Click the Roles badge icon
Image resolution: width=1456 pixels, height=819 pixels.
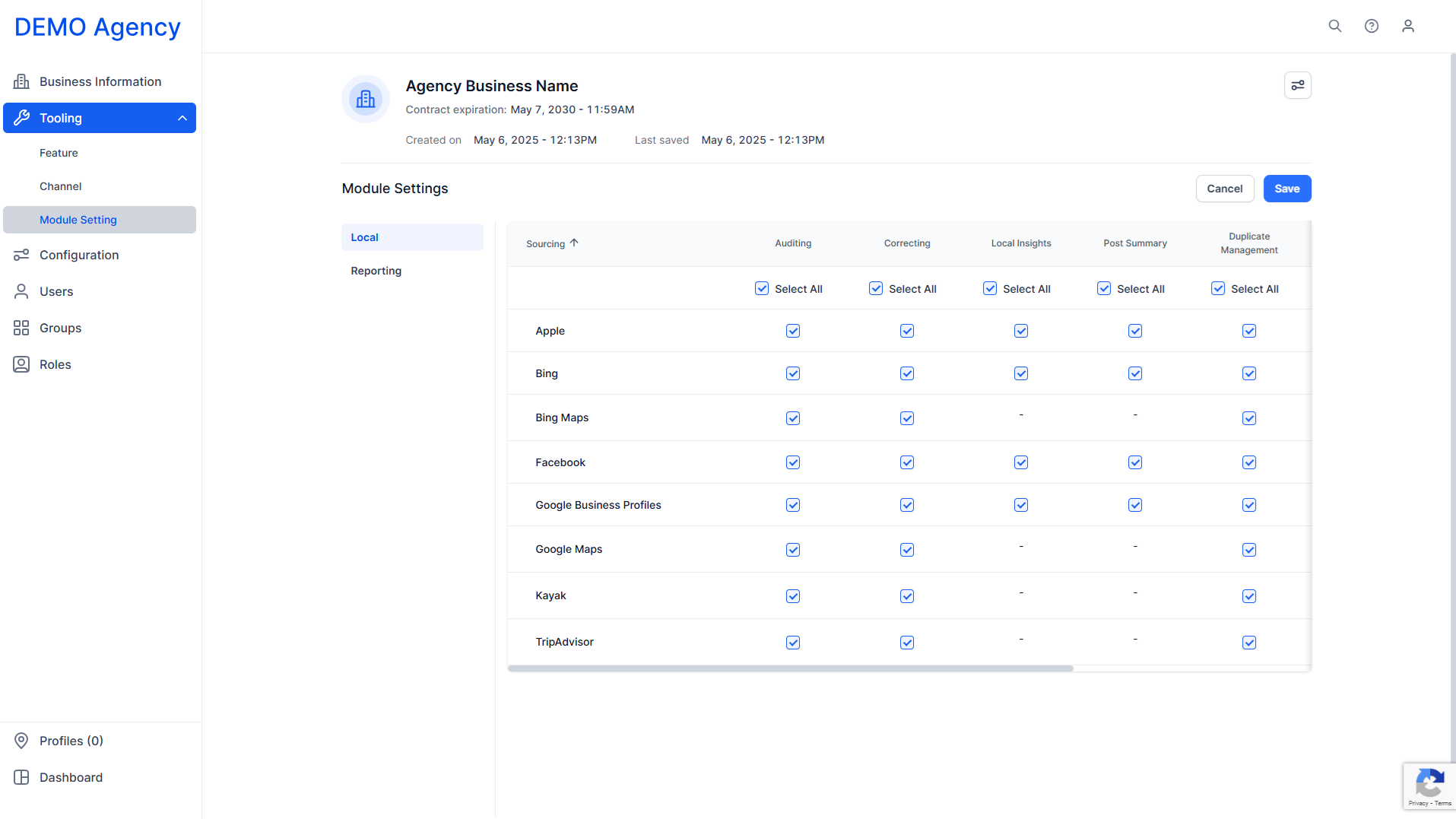tap(21, 364)
